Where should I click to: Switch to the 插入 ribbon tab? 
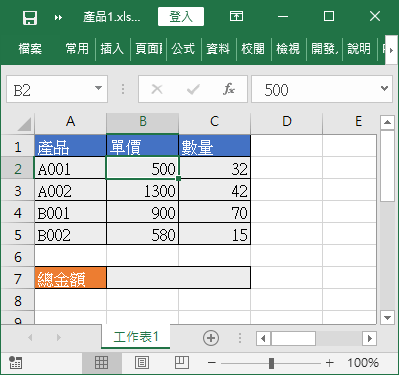(x=112, y=49)
